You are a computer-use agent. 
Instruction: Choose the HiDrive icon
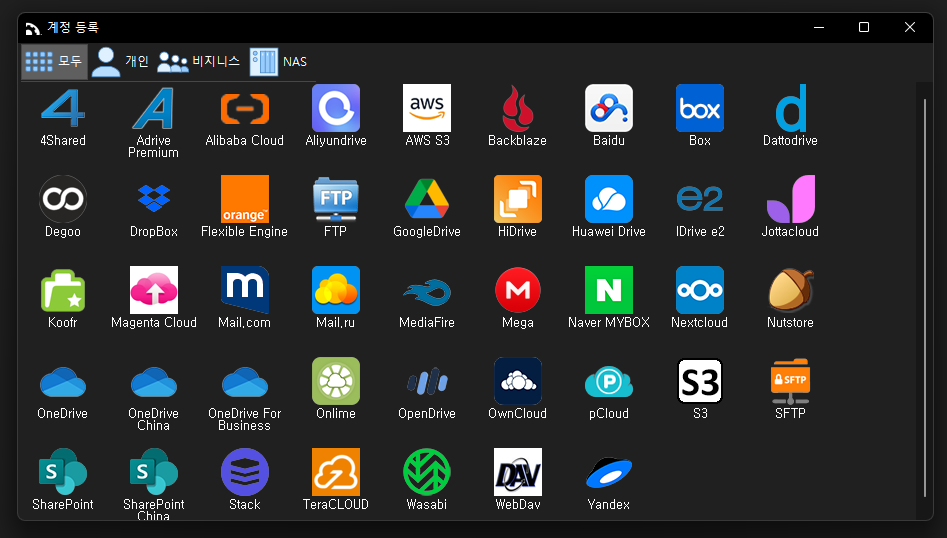[x=518, y=199]
